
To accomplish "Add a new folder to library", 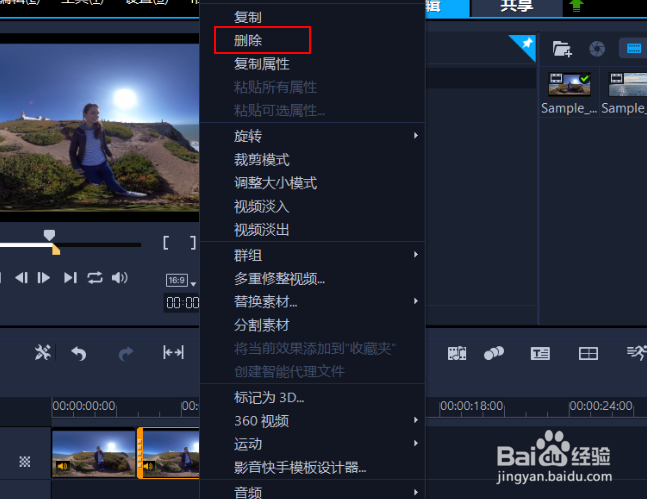I will pos(562,49).
